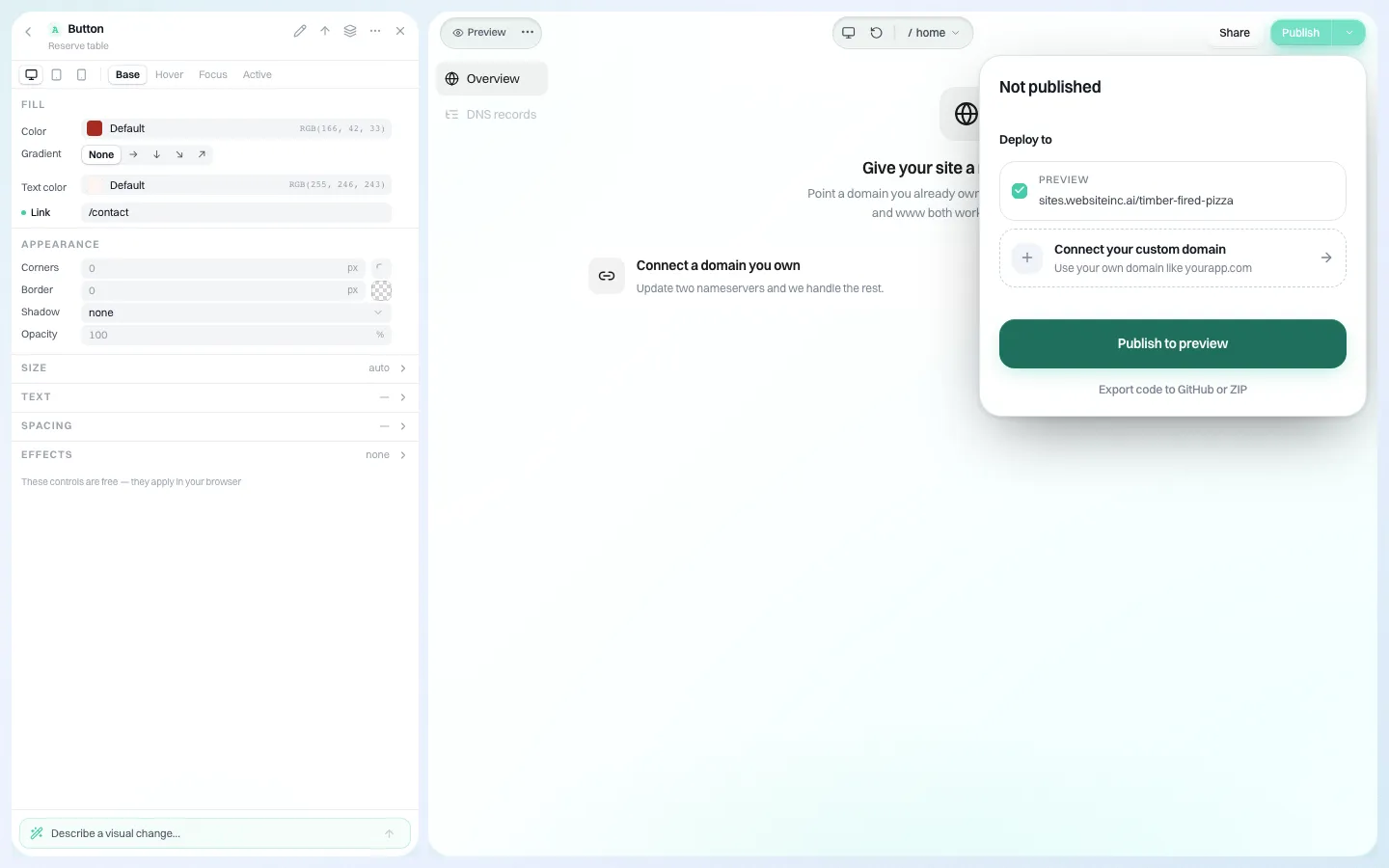This screenshot has width=1389, height=868.
Task: Select Overview in the sidebar
Action: coord(492,79)
